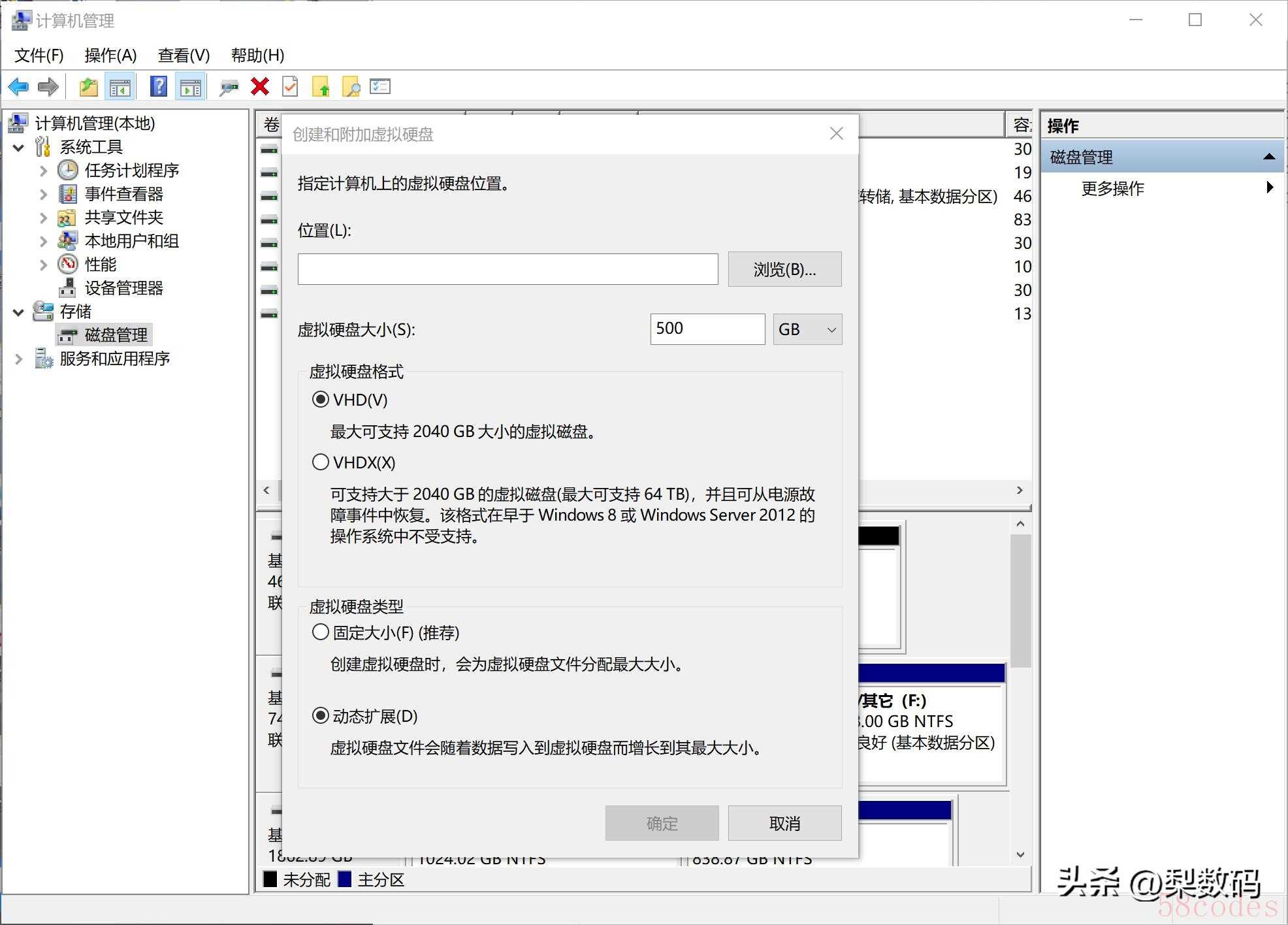Viewport: 1288px width, 925px height.
Task: Open Device Manager in the tree
Action: (x=123, y=288)
